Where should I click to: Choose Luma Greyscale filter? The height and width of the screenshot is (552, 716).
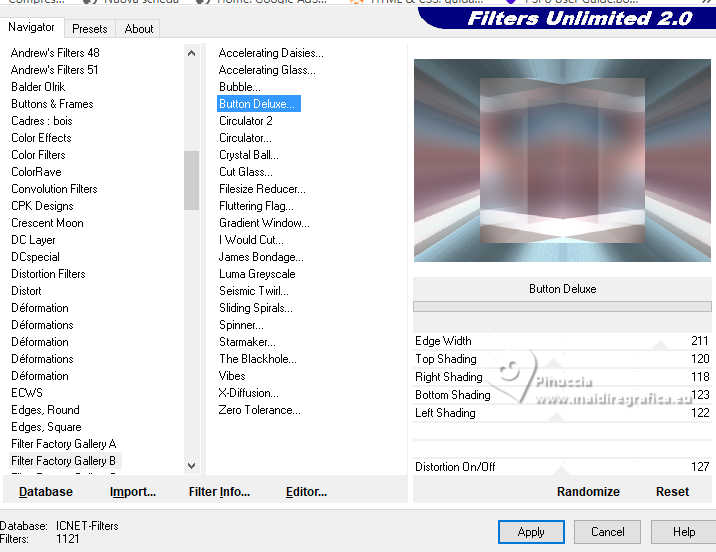257,274
